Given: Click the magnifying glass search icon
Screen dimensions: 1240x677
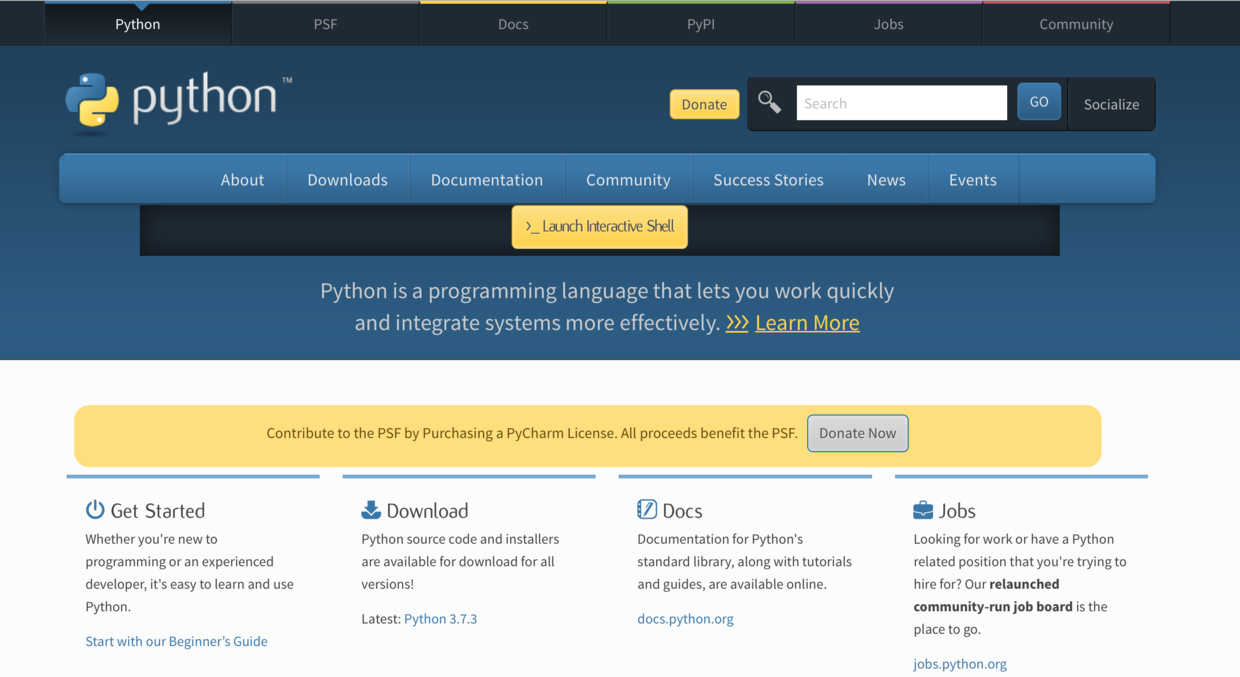Looking at the screenshot, I should [x=769, y=102].
